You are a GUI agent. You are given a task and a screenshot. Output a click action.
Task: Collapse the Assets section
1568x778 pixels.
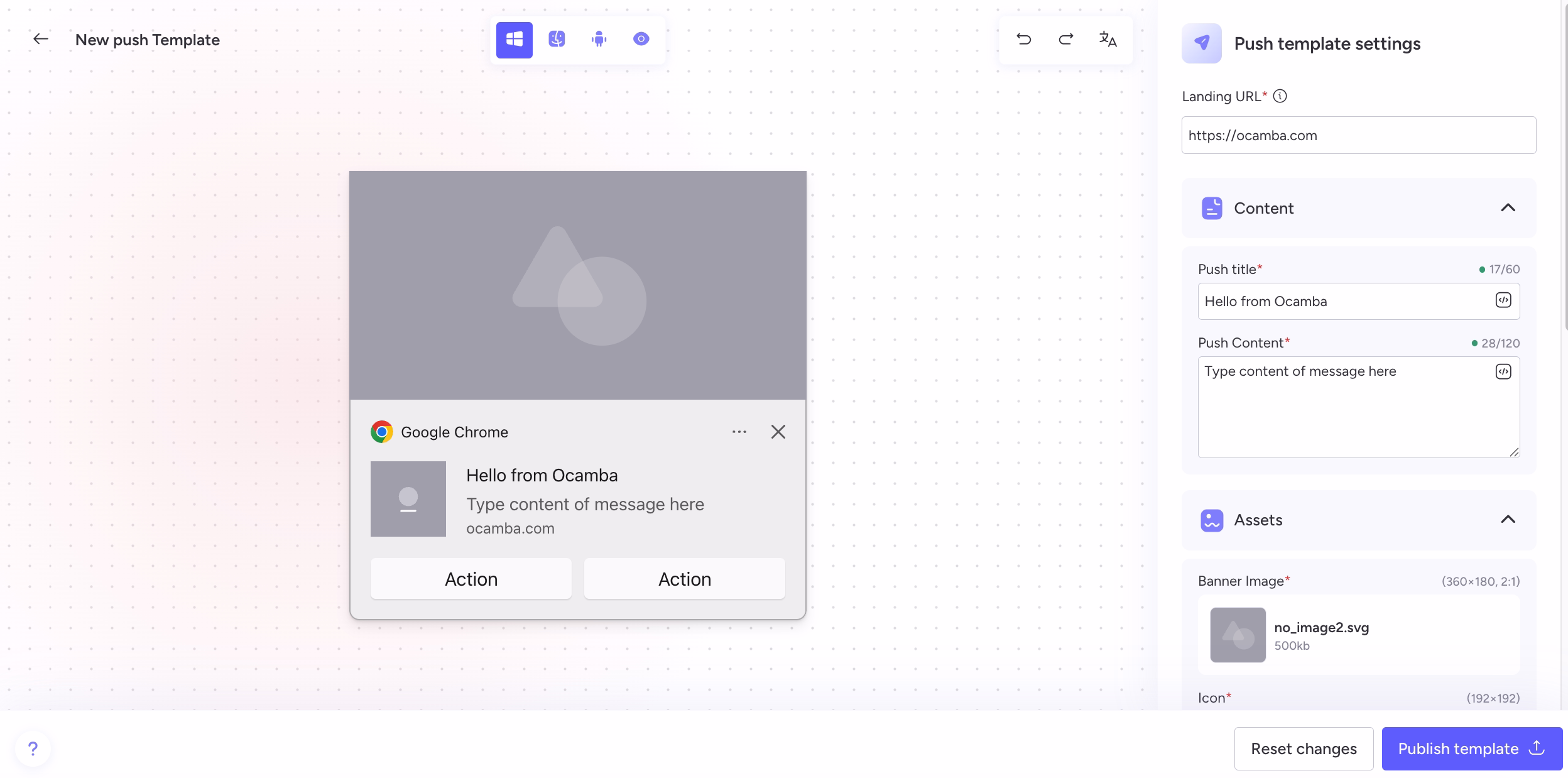click(1509, 520)
